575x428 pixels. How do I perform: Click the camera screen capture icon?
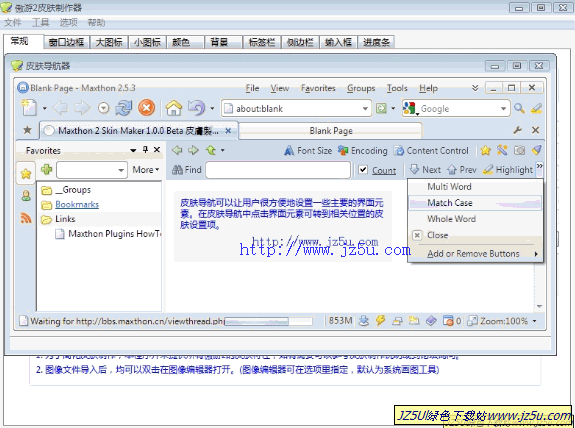coord(519,150)
